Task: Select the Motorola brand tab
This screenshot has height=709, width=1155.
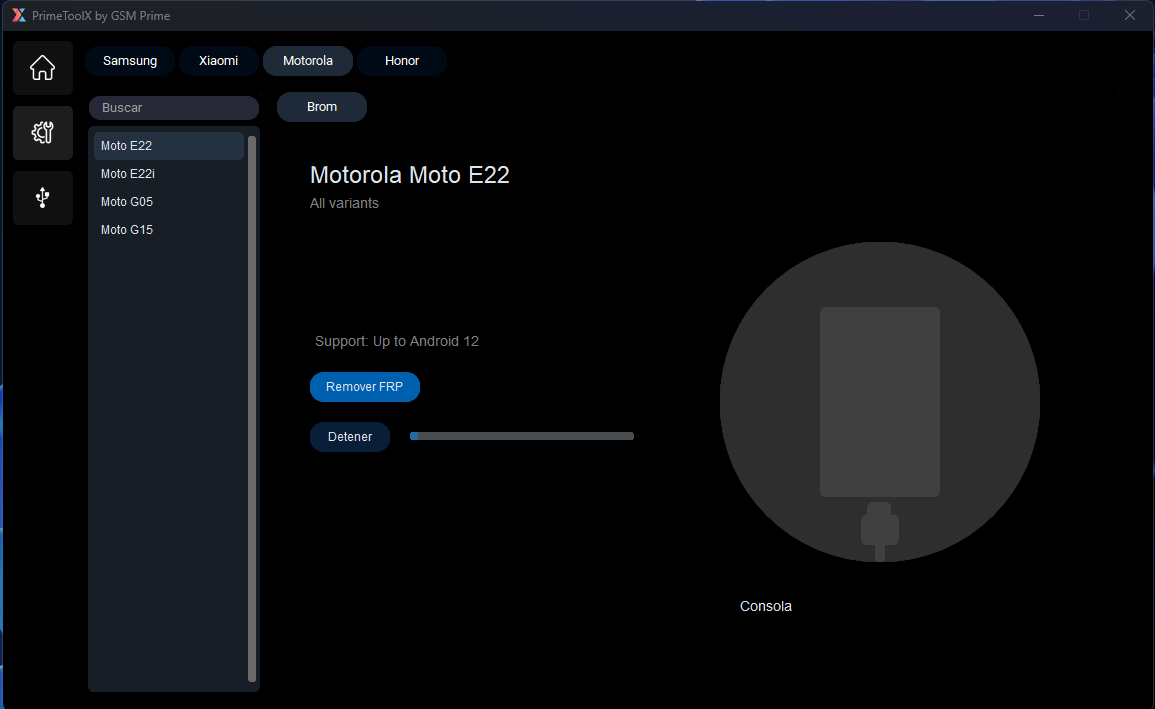Action: 307,60
